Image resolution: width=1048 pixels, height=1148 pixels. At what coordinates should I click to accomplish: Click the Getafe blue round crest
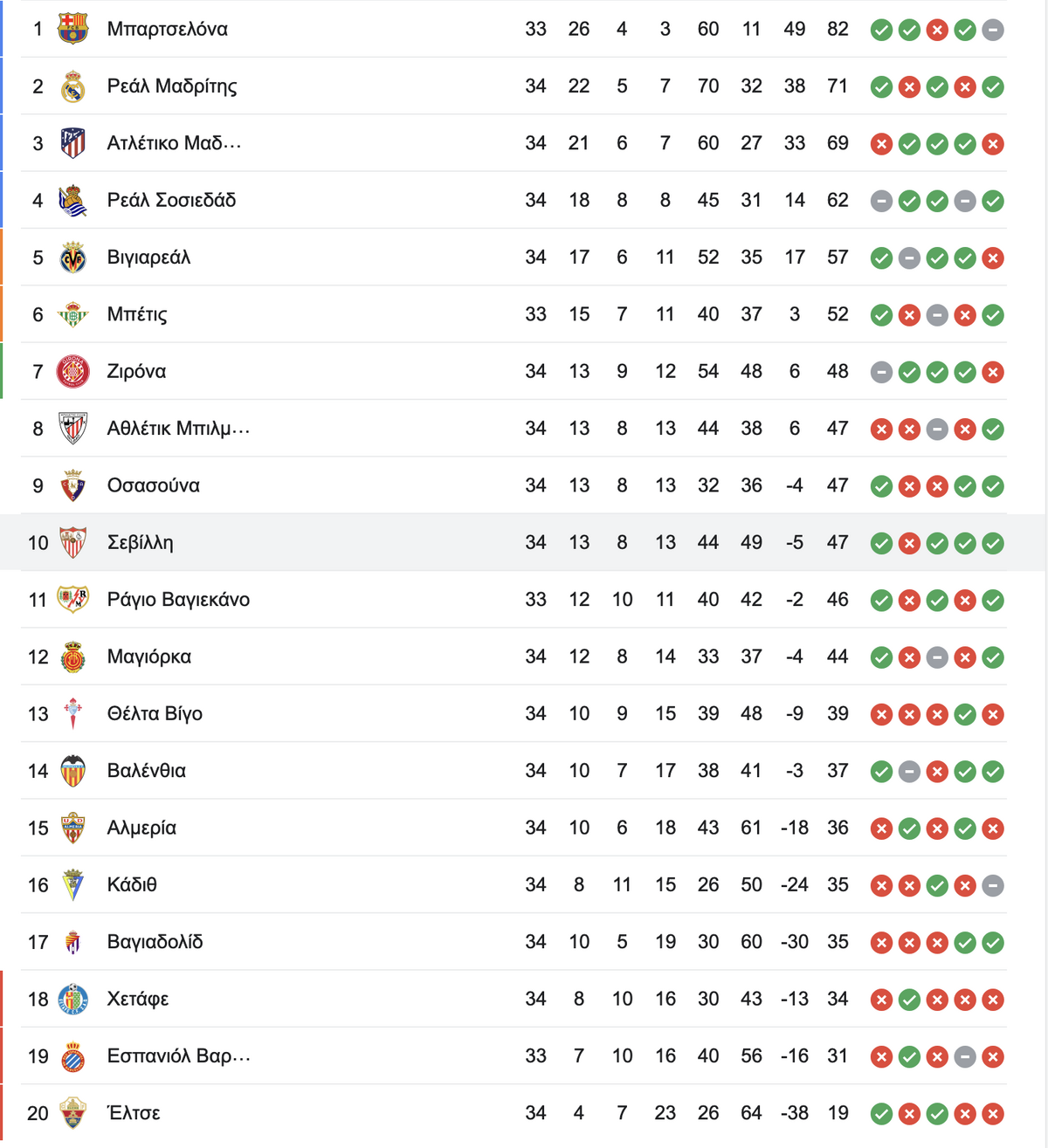(x=72, y=999)
